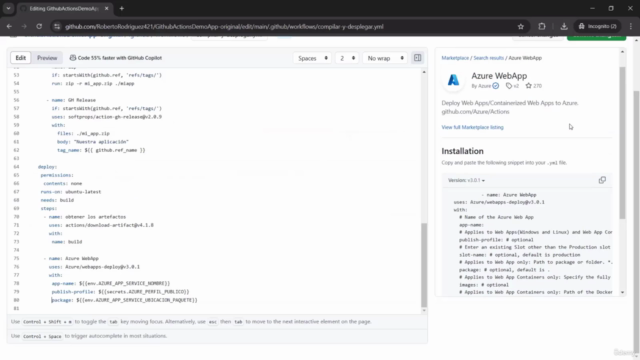Open the indent size 2 dropdown
Viewport: 640px width, 360px height.
point(347,58)
